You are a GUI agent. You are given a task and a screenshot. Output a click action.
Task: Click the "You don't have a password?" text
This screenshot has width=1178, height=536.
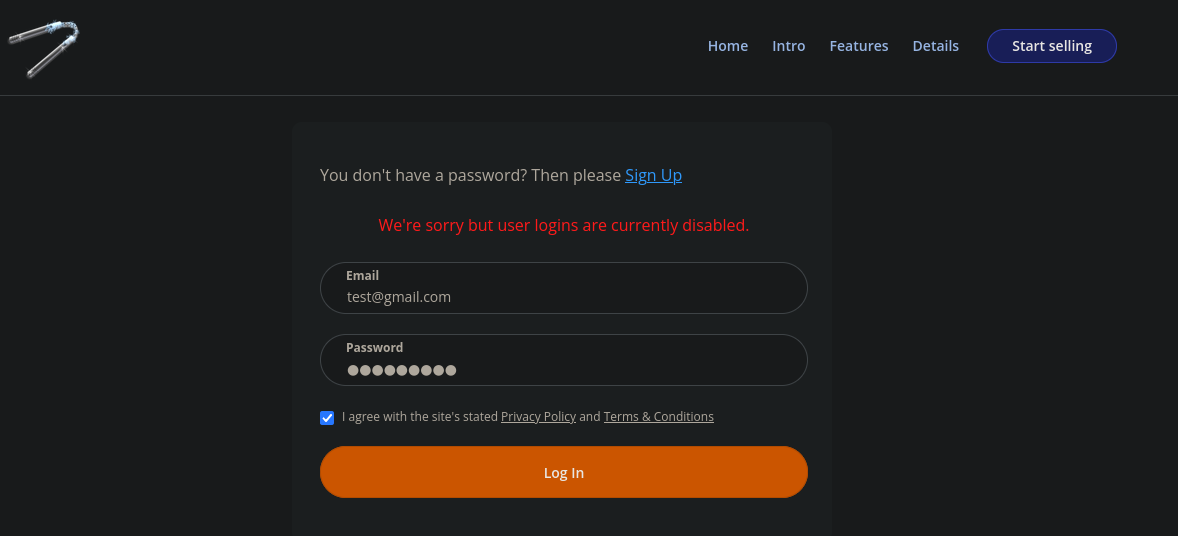[424, 175]
